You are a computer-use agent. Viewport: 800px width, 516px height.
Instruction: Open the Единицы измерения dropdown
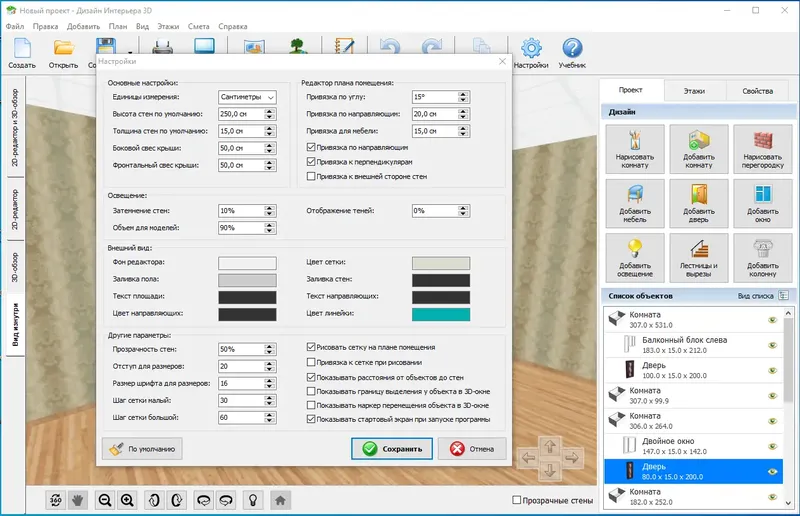[x=247, y=97]
